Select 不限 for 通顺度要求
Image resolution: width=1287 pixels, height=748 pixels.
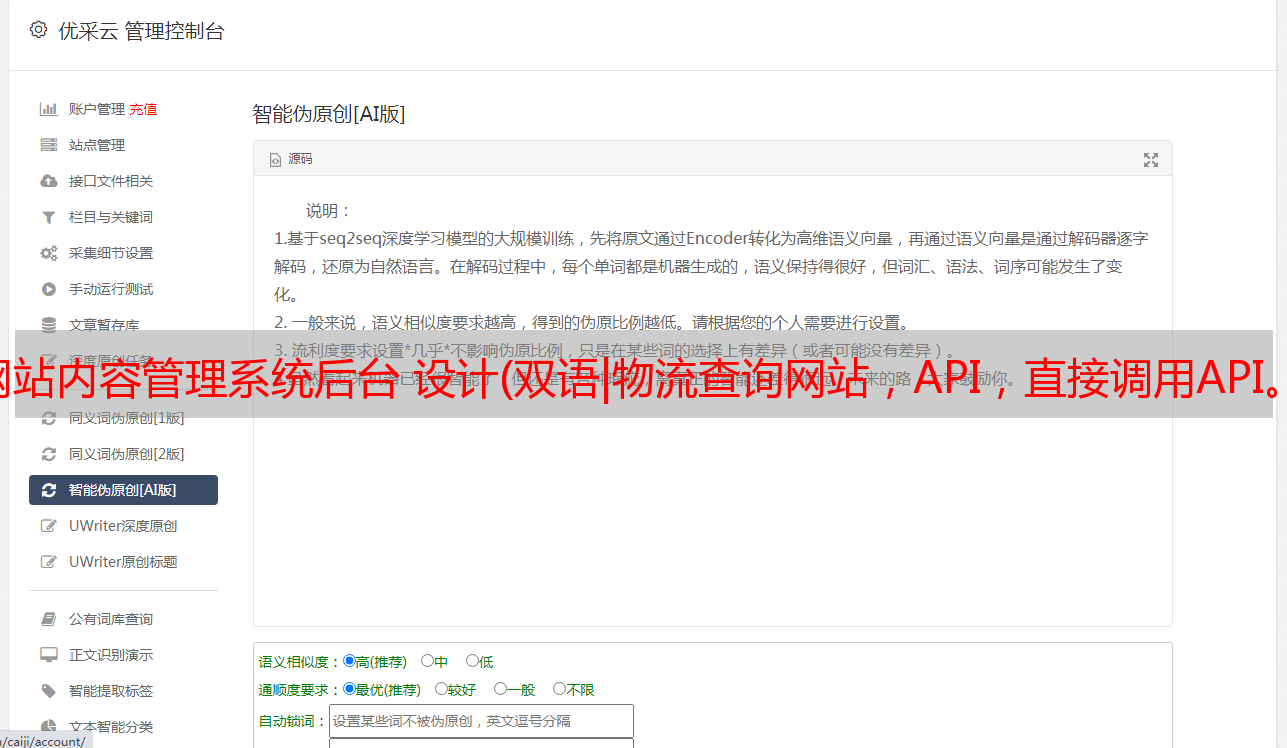[x=559, y=689]
